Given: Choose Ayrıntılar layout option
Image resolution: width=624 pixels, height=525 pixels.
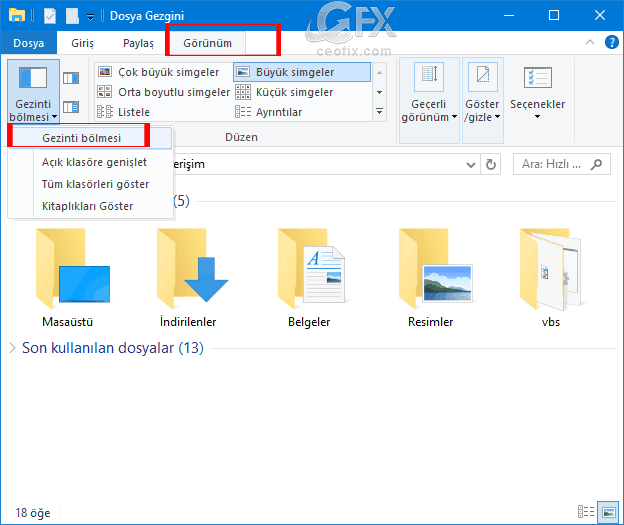Looking at the screenshot, I should coord(269,112).
